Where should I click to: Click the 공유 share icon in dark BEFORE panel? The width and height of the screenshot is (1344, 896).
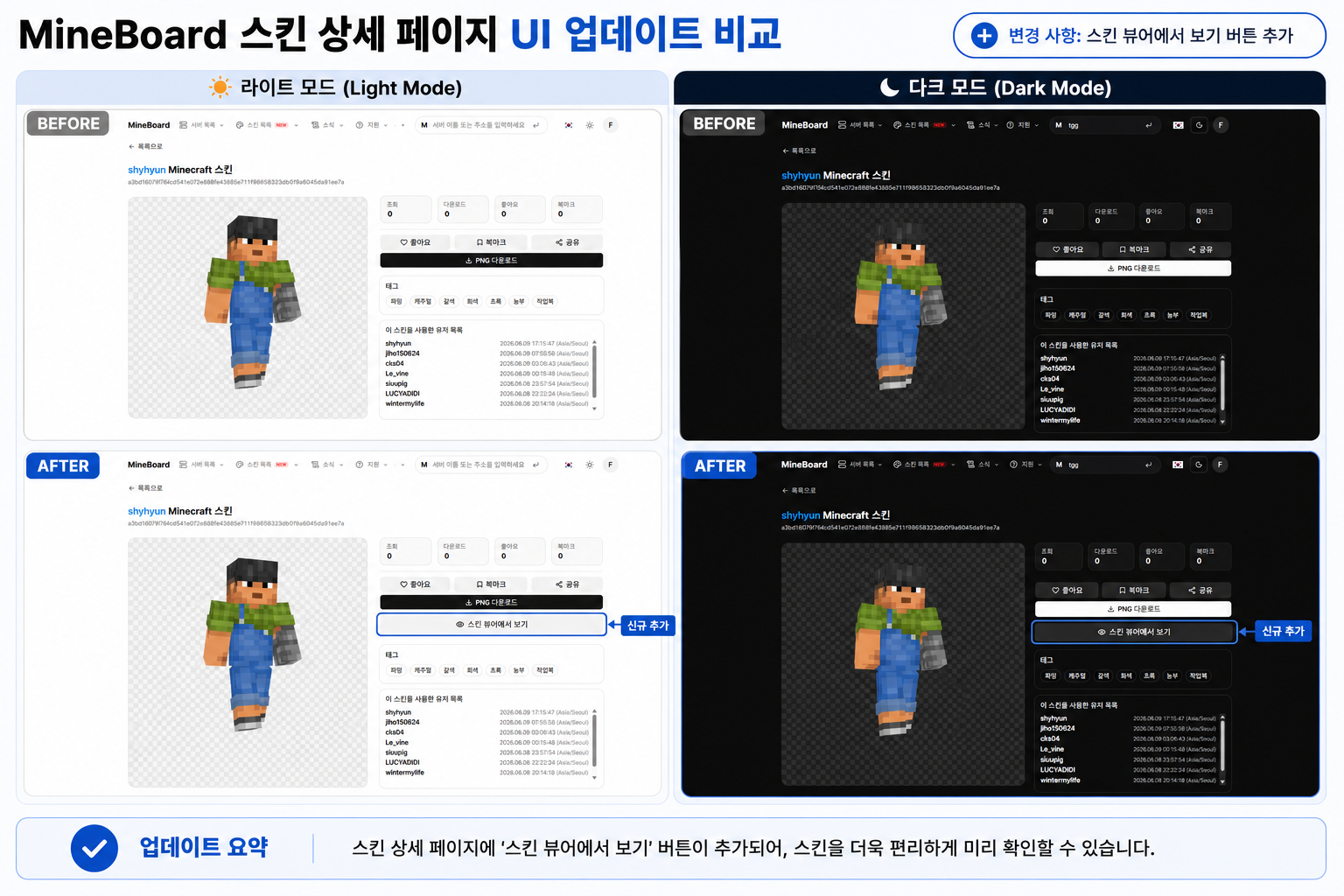pyautogui.click(x=1192, y=250)
